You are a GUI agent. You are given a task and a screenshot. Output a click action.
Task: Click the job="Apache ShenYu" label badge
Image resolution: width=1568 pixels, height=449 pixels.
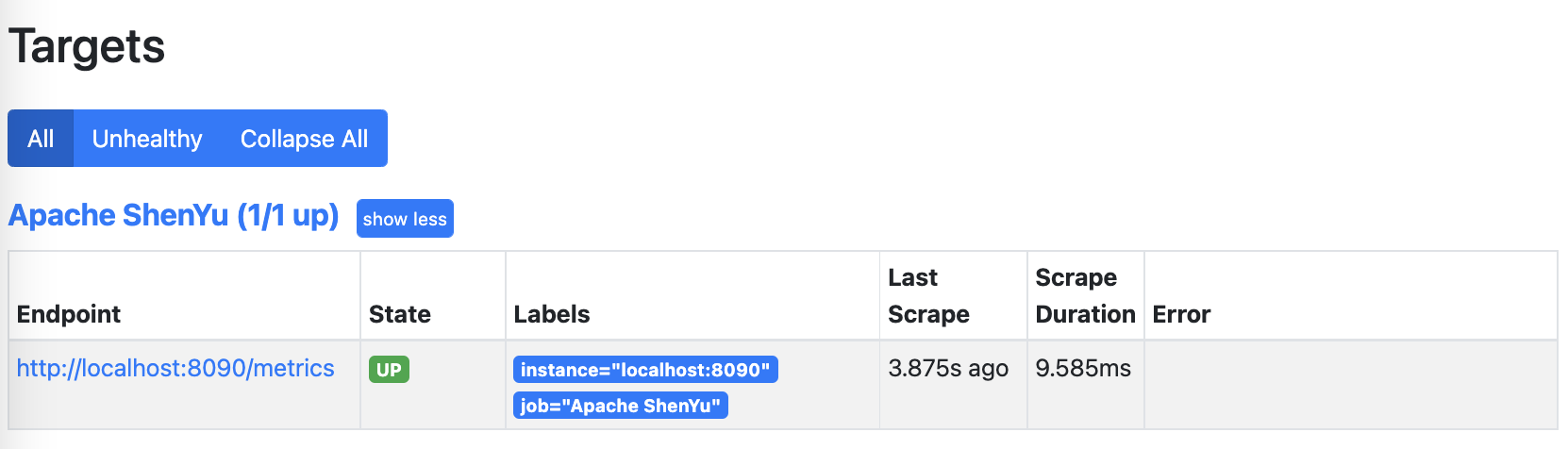point(621,406)
